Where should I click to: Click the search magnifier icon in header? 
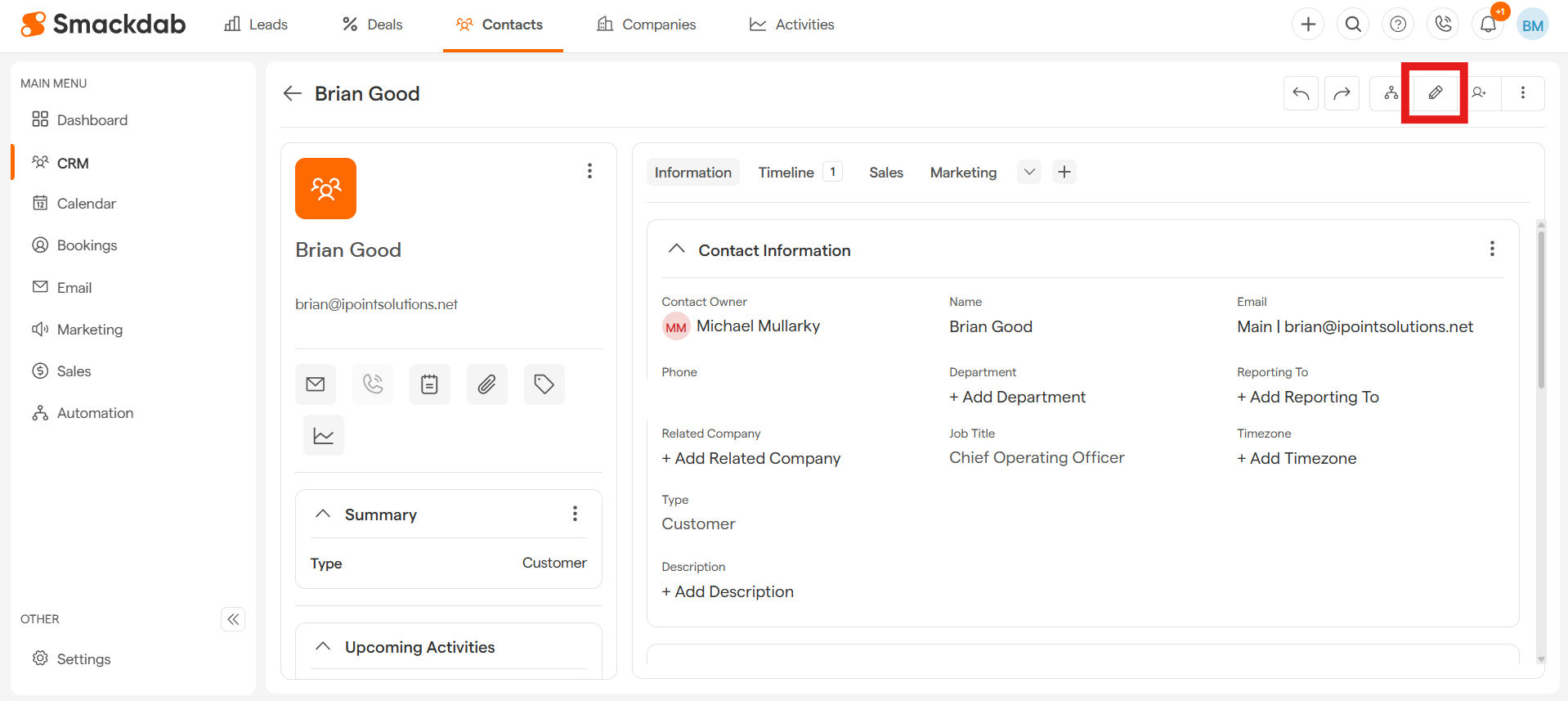(x=1353, y=25)
